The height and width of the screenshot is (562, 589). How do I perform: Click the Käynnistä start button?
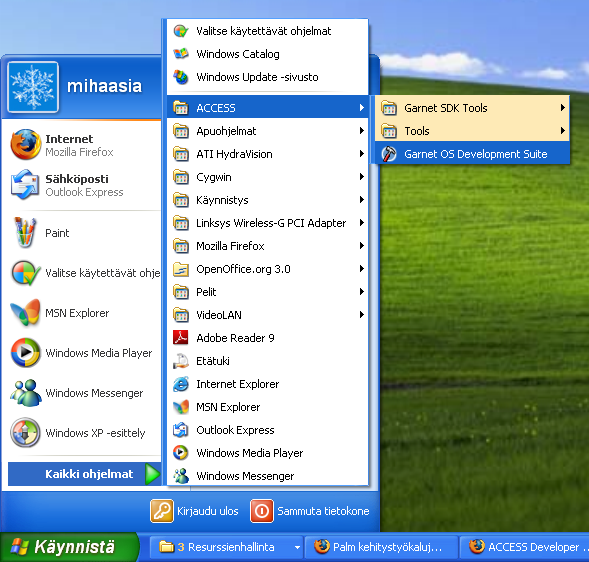(x=69, y=547)
